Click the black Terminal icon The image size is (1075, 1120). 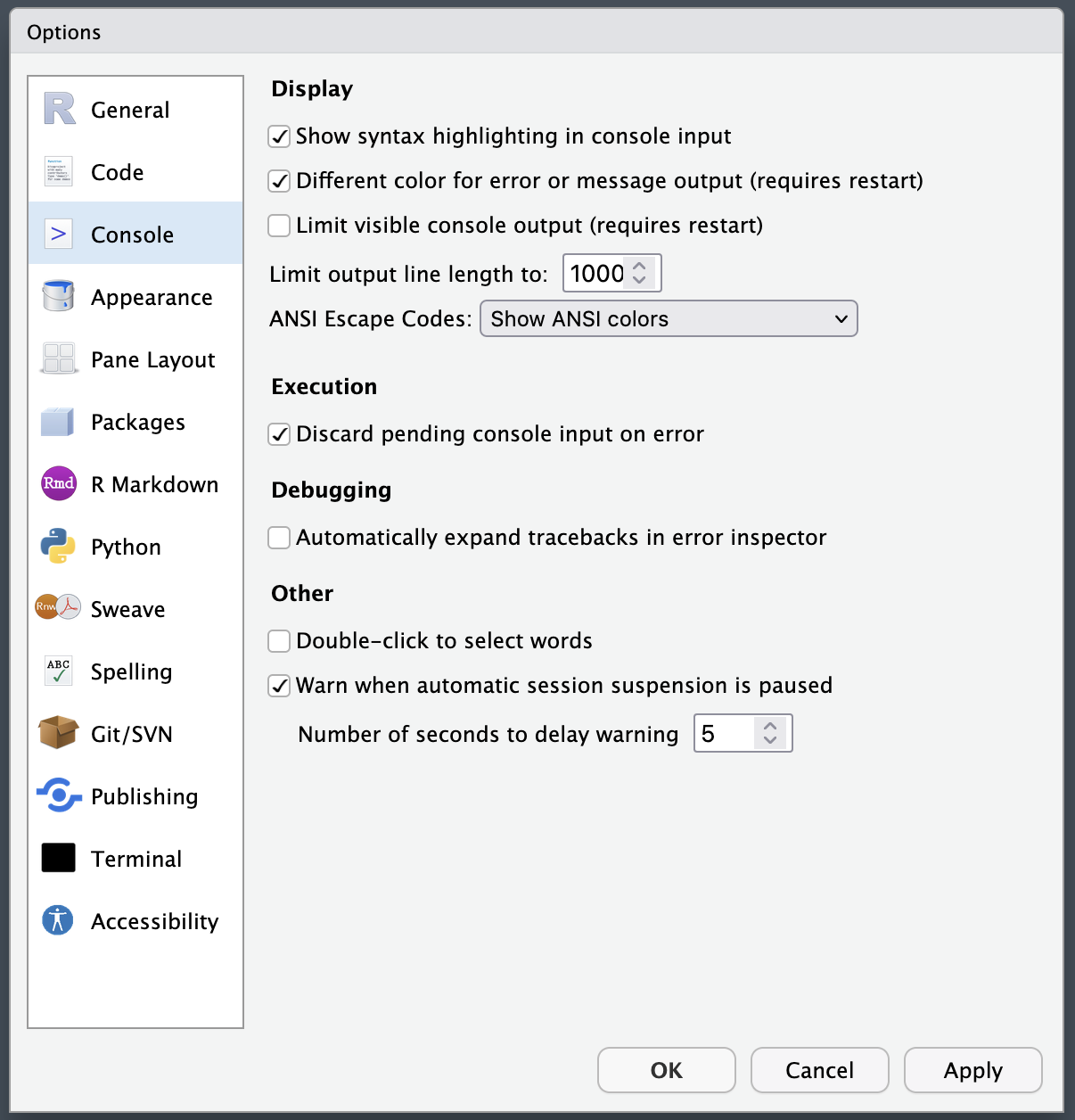coord(59,858)
